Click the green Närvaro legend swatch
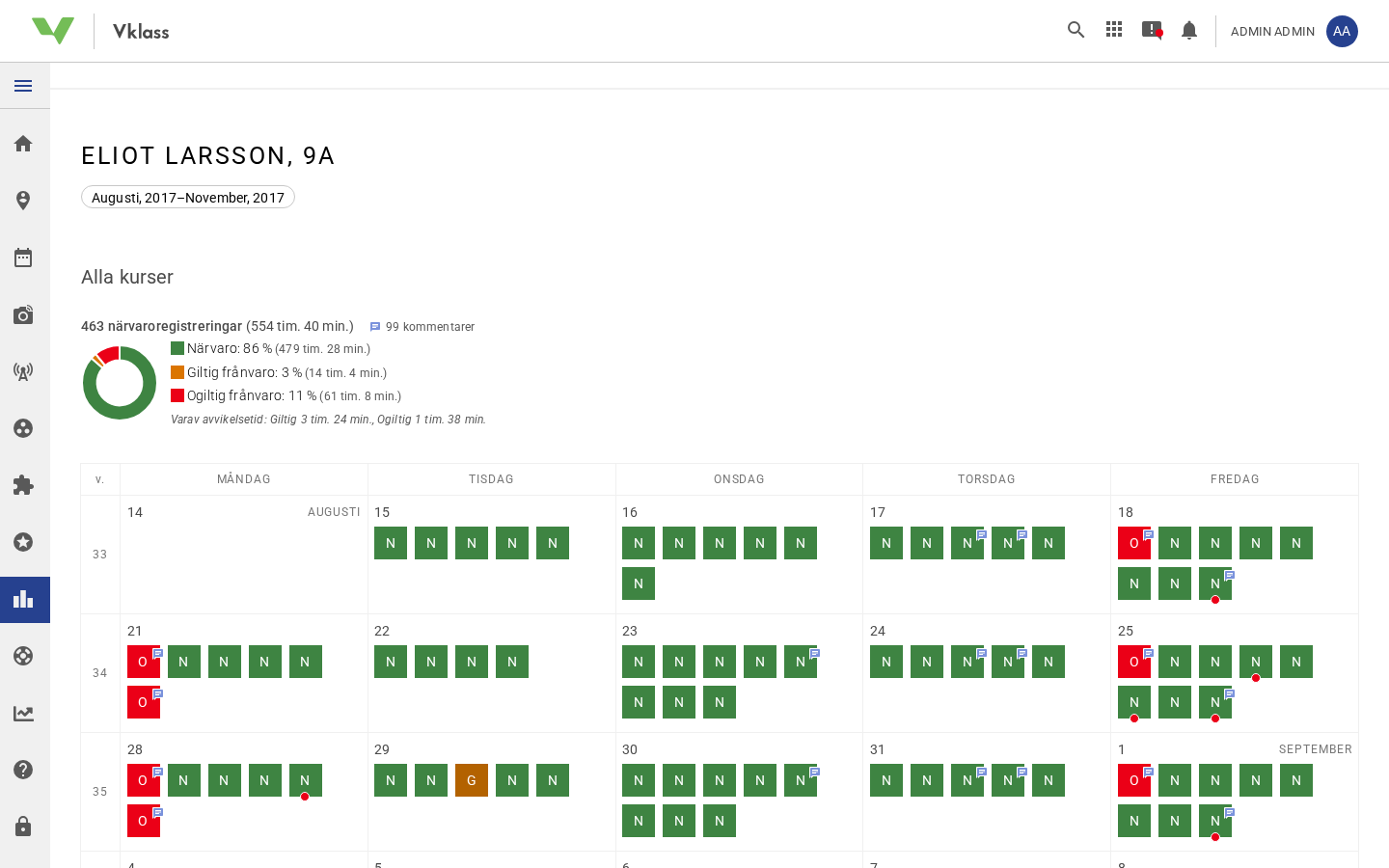The image size is (1389, 868). [177, 348]
